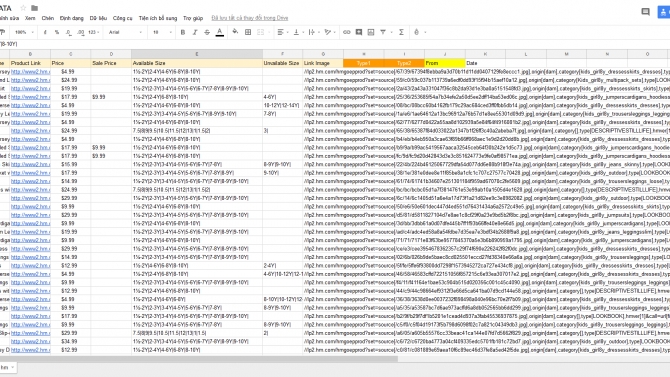
Task: Open the move-to-folder icon beside the title
Action: coord(35,8)
